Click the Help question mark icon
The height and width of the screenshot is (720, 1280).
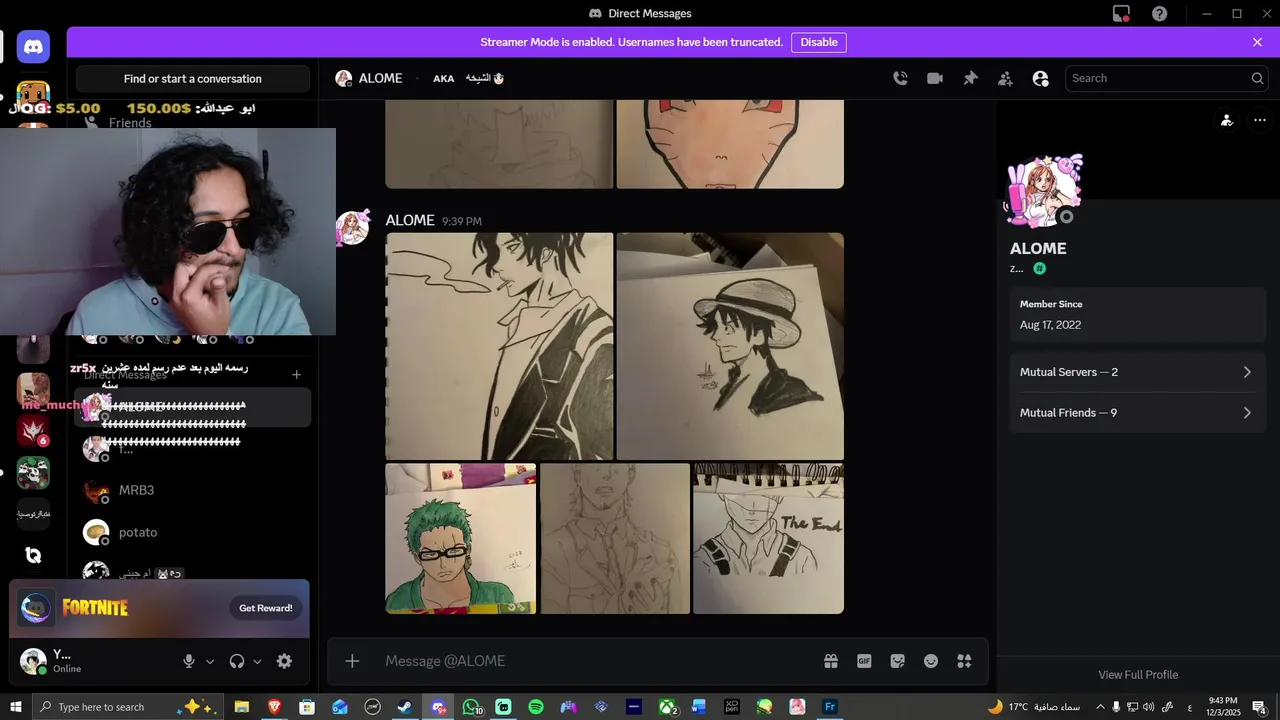[x=1159, y=13]
